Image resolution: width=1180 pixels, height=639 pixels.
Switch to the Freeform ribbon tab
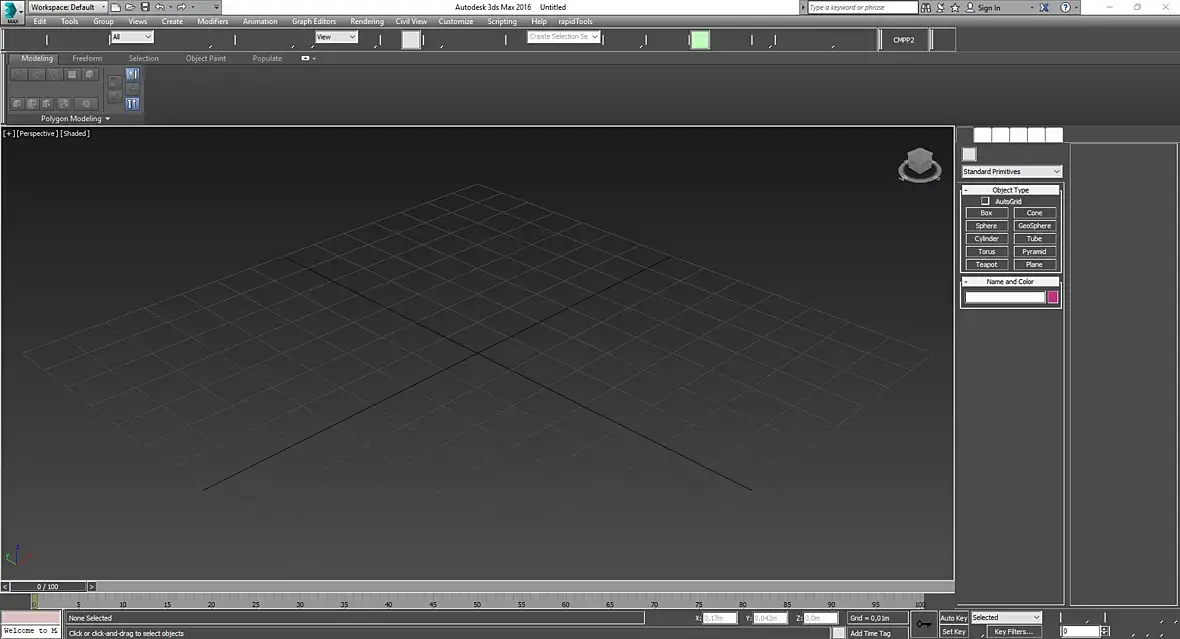point(87,58)
